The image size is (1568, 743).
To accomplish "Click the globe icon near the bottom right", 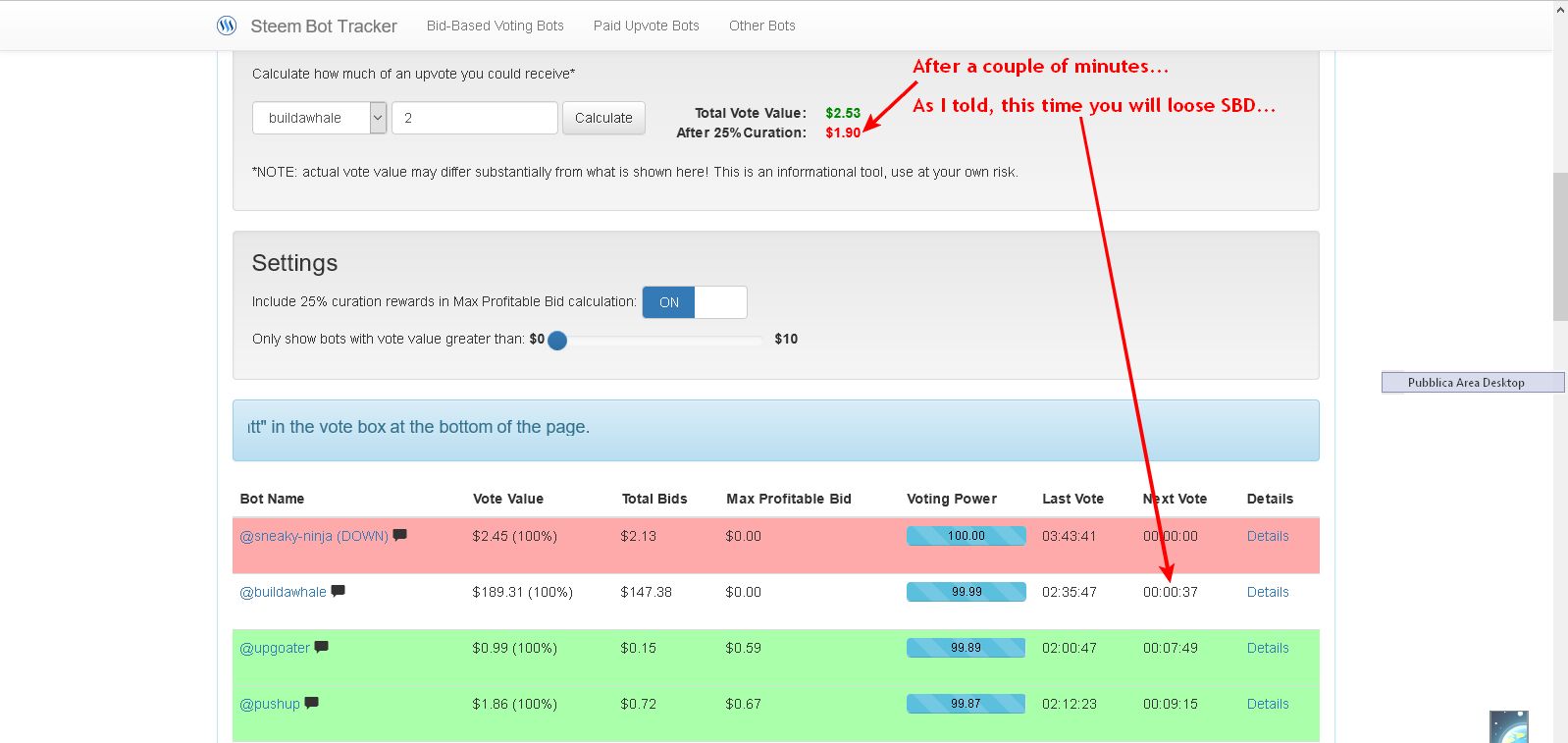I will (1508, 727).
